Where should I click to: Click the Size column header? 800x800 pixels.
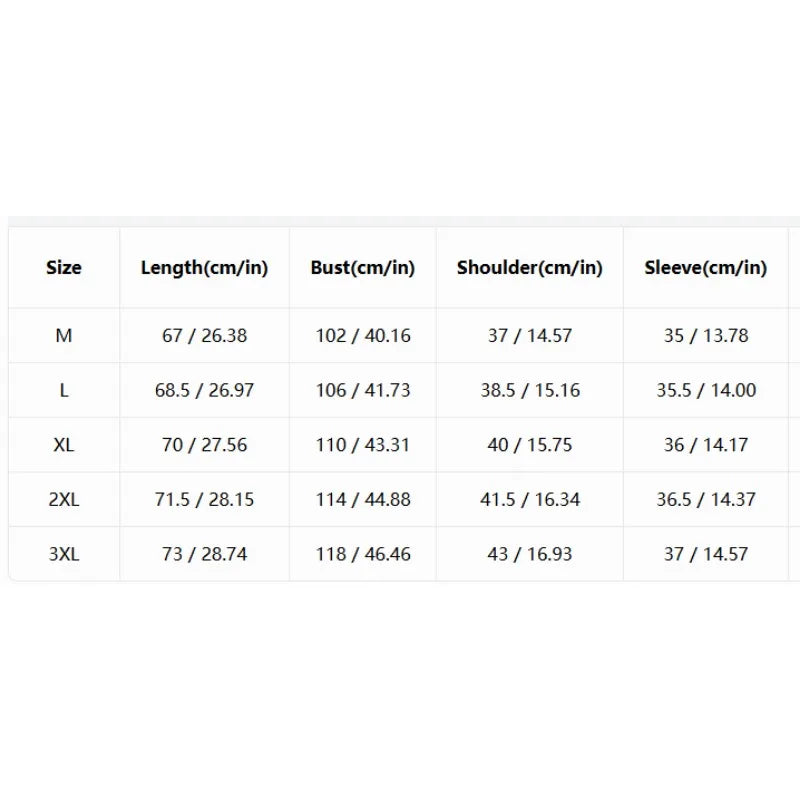pos(64,267)
